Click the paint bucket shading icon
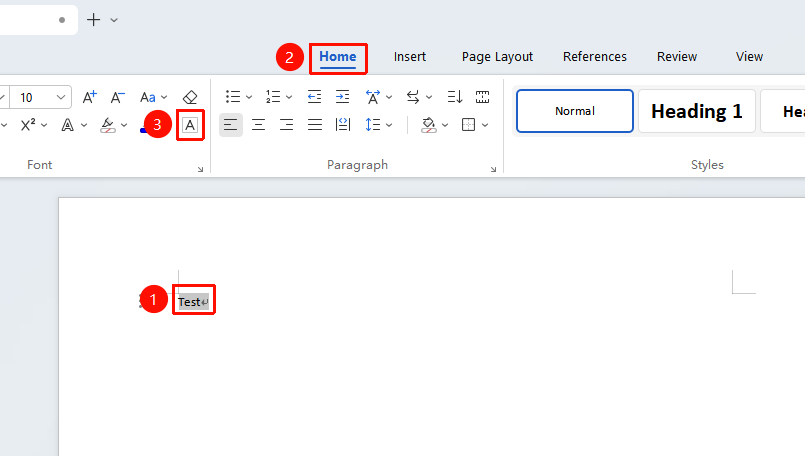 click(x=428, y=125)
